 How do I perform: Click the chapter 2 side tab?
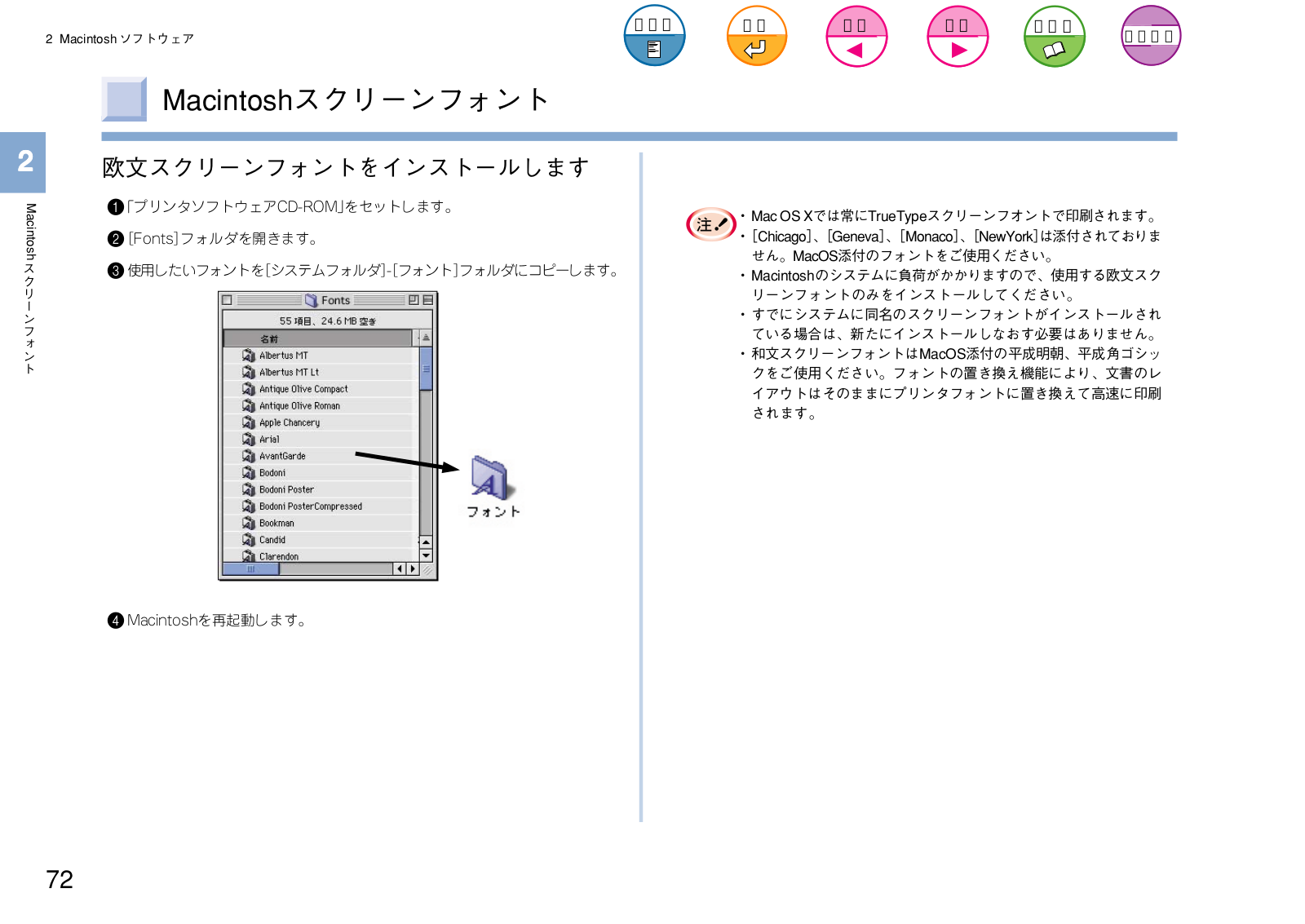point(23,161)
